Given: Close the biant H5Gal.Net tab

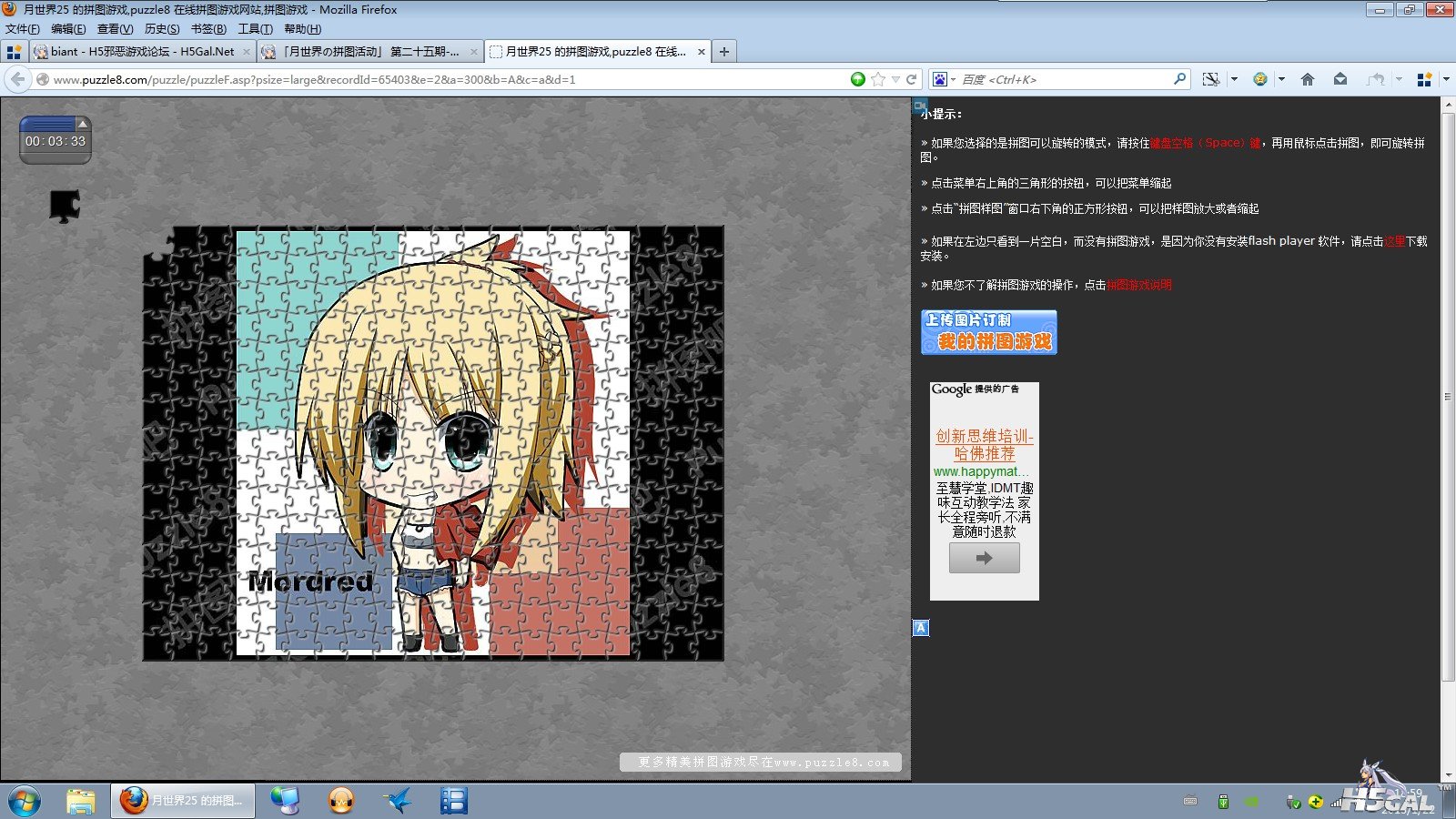Looking at the screenshot, I should point(246,52).
